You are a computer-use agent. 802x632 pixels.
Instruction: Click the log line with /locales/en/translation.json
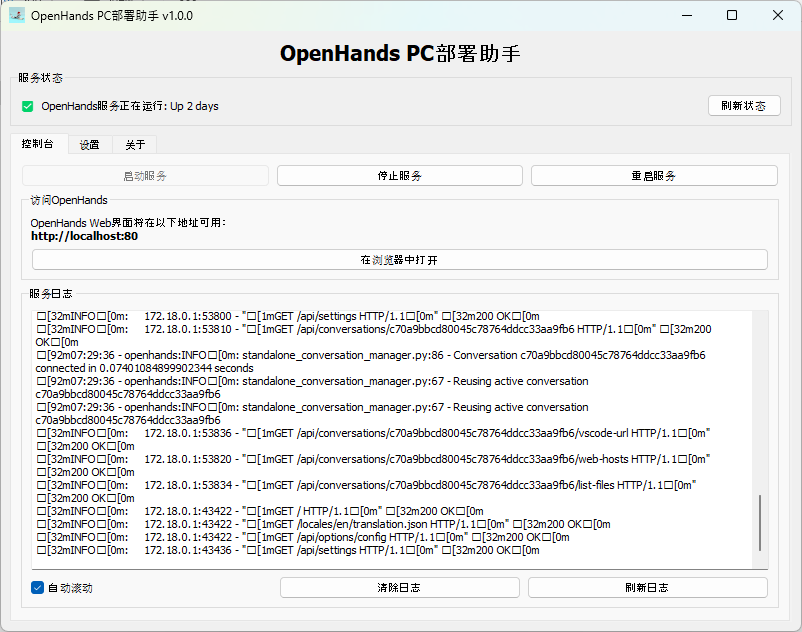(x=324, y=524)
